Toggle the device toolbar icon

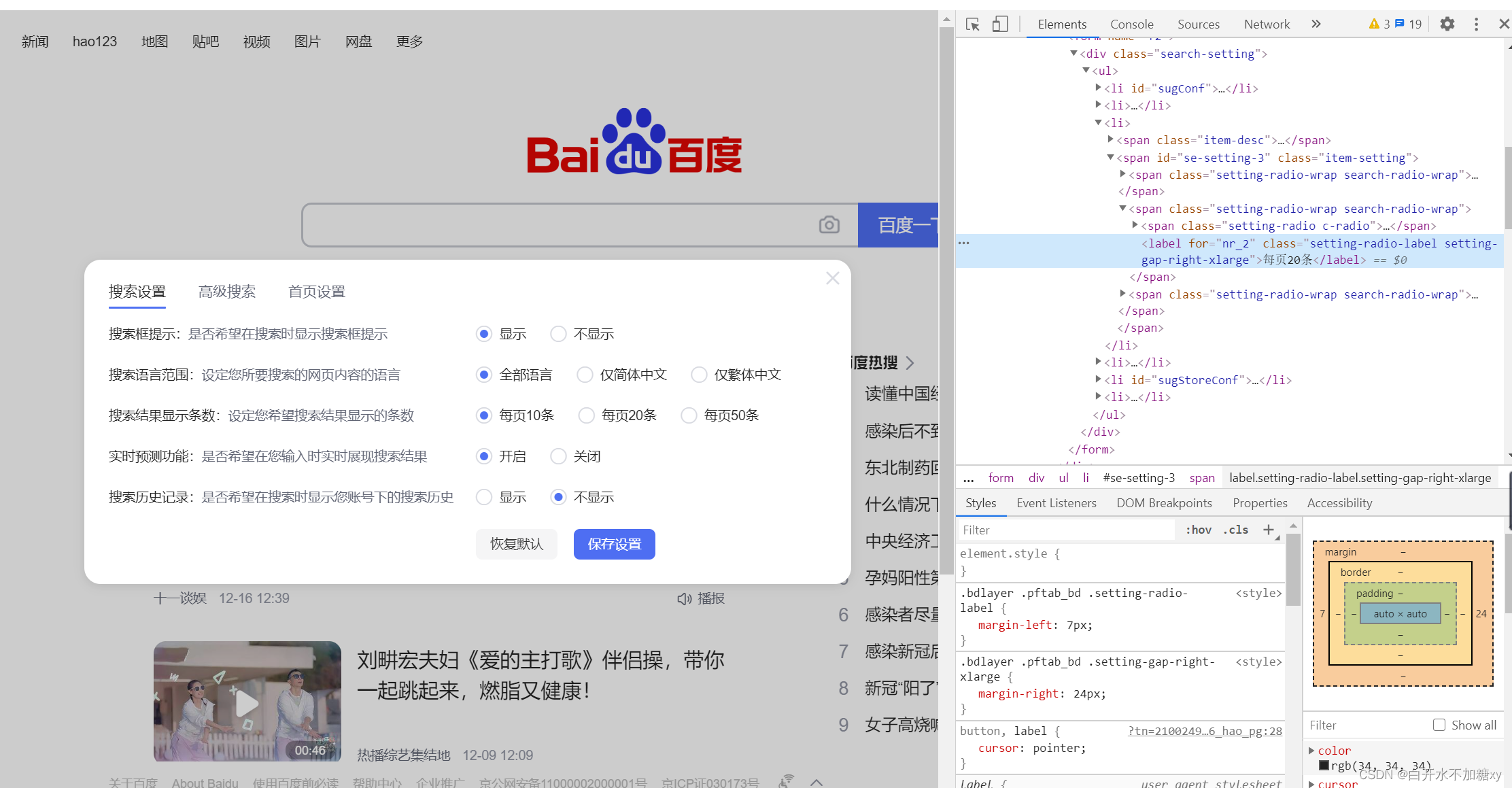pos(999,24)
